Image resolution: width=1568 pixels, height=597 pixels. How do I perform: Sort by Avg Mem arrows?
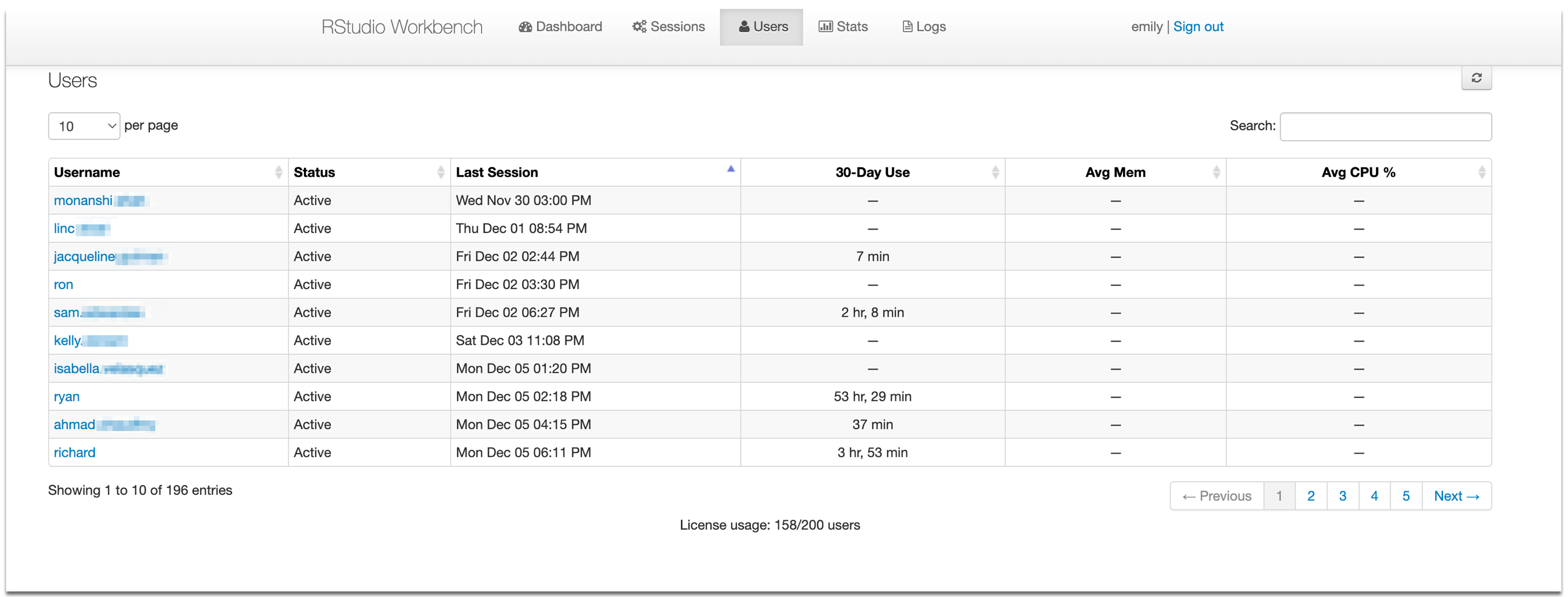[1215, 172]
